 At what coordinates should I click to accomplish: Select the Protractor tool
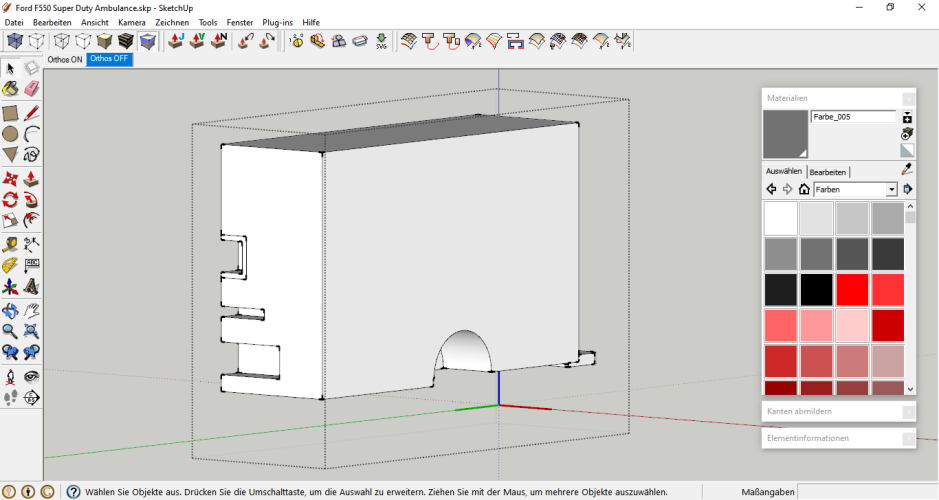point(10,265)
